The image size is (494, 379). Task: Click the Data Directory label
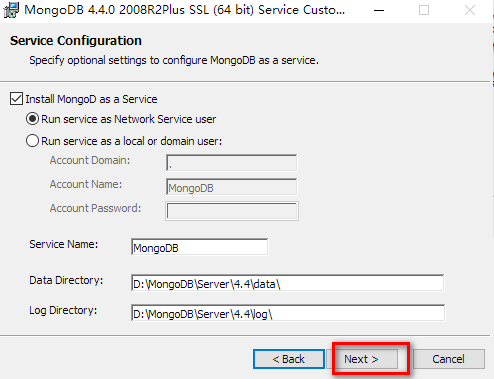pos(66,280)
